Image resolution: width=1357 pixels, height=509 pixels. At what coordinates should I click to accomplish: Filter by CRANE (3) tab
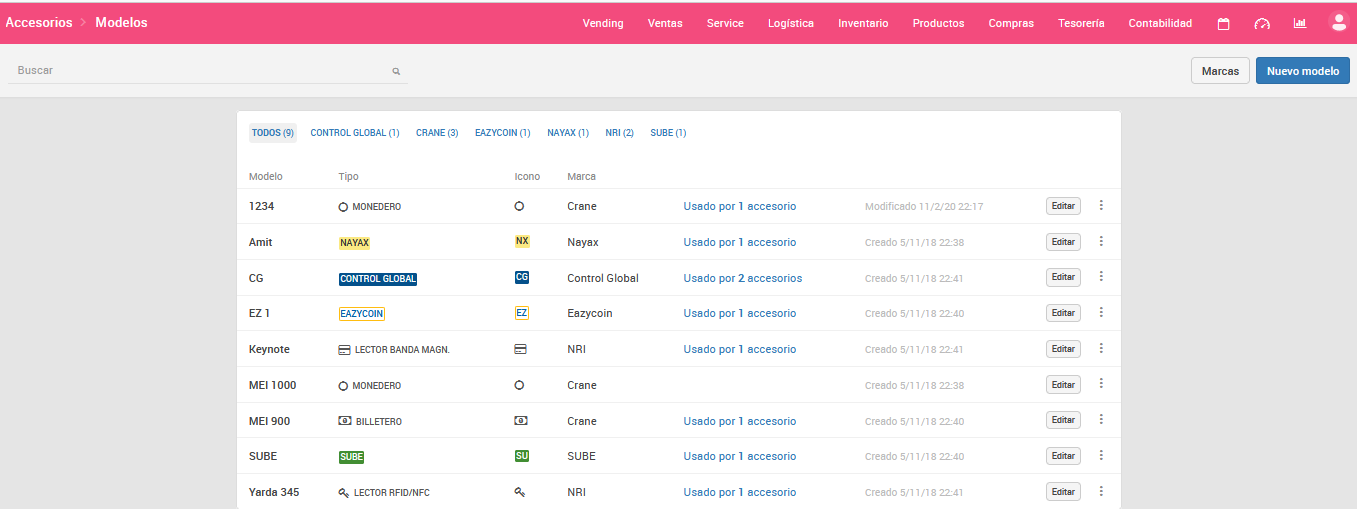click(437, 132)
